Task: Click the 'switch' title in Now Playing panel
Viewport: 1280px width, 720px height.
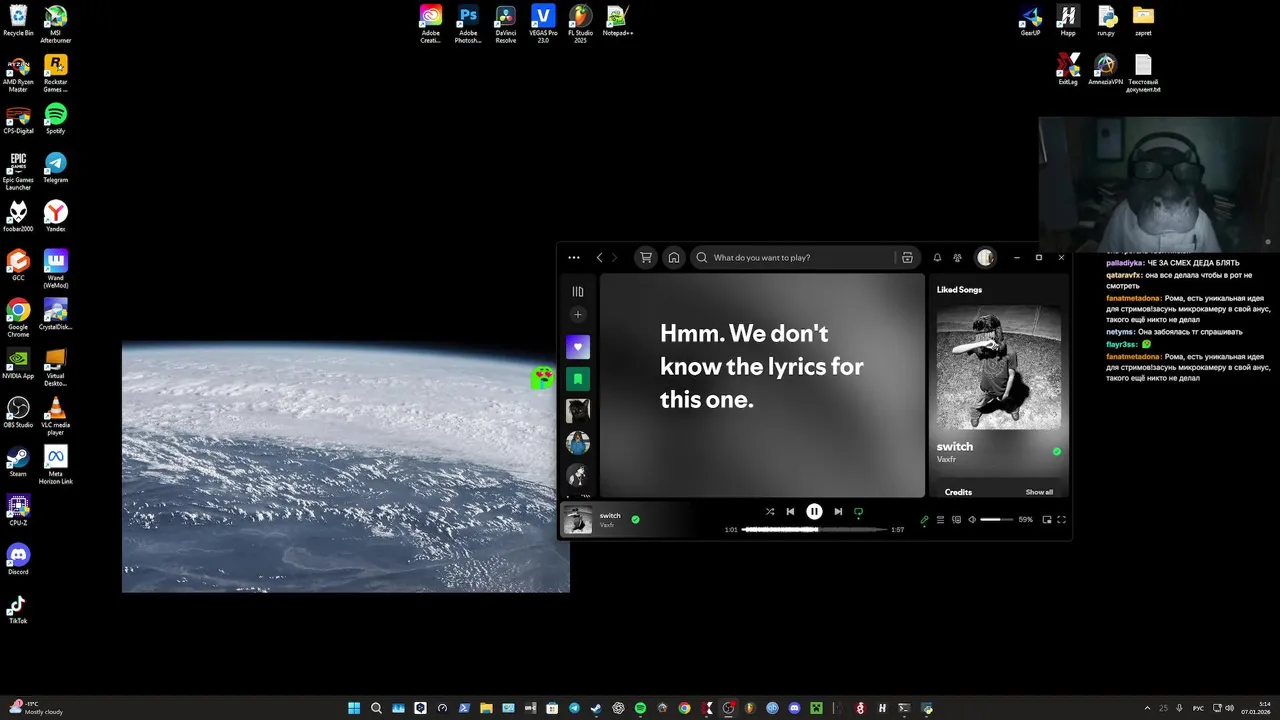Action: (955, 446)
